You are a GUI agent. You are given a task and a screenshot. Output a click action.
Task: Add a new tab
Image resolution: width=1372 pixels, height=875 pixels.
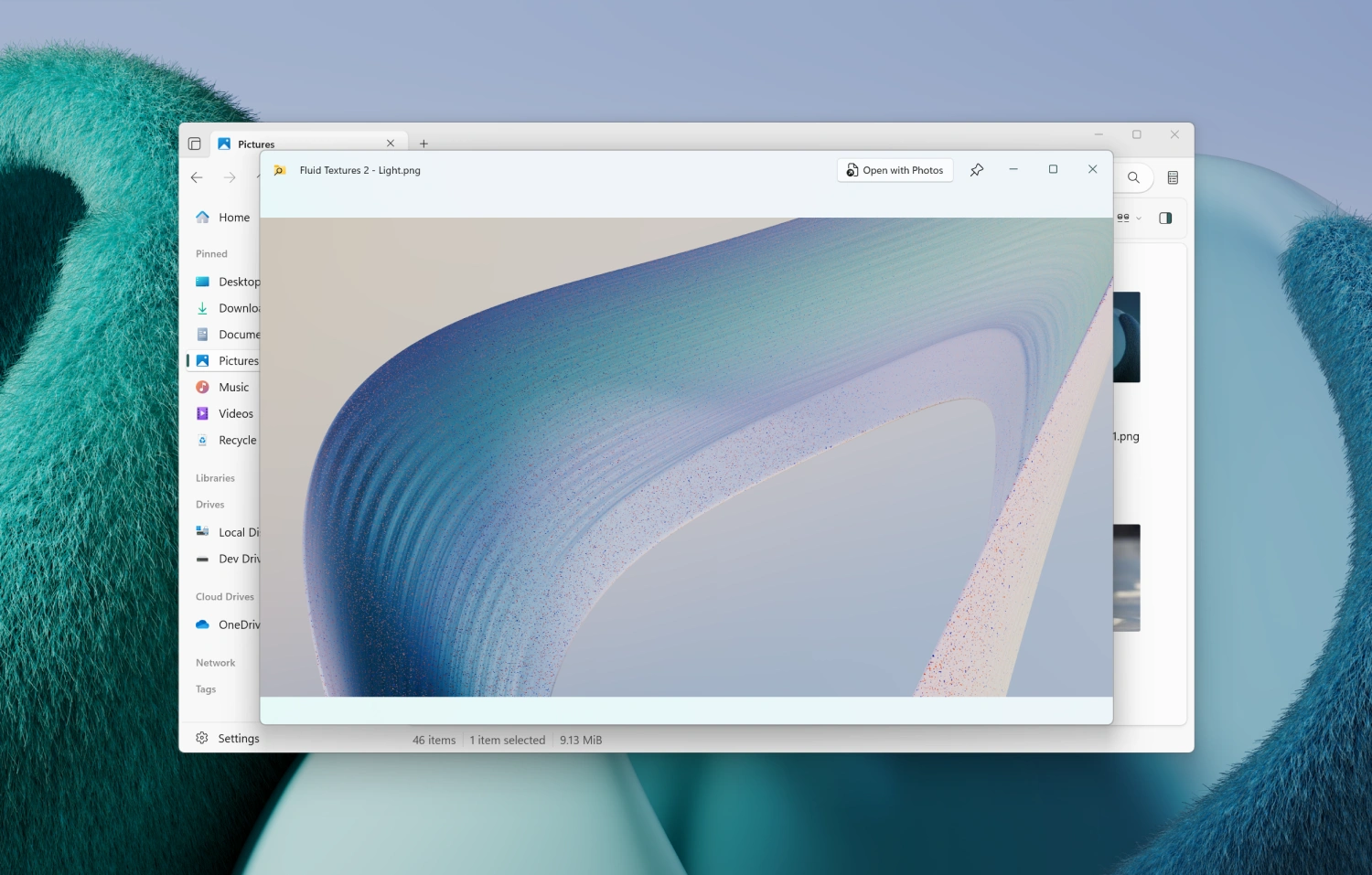point(423,144)
